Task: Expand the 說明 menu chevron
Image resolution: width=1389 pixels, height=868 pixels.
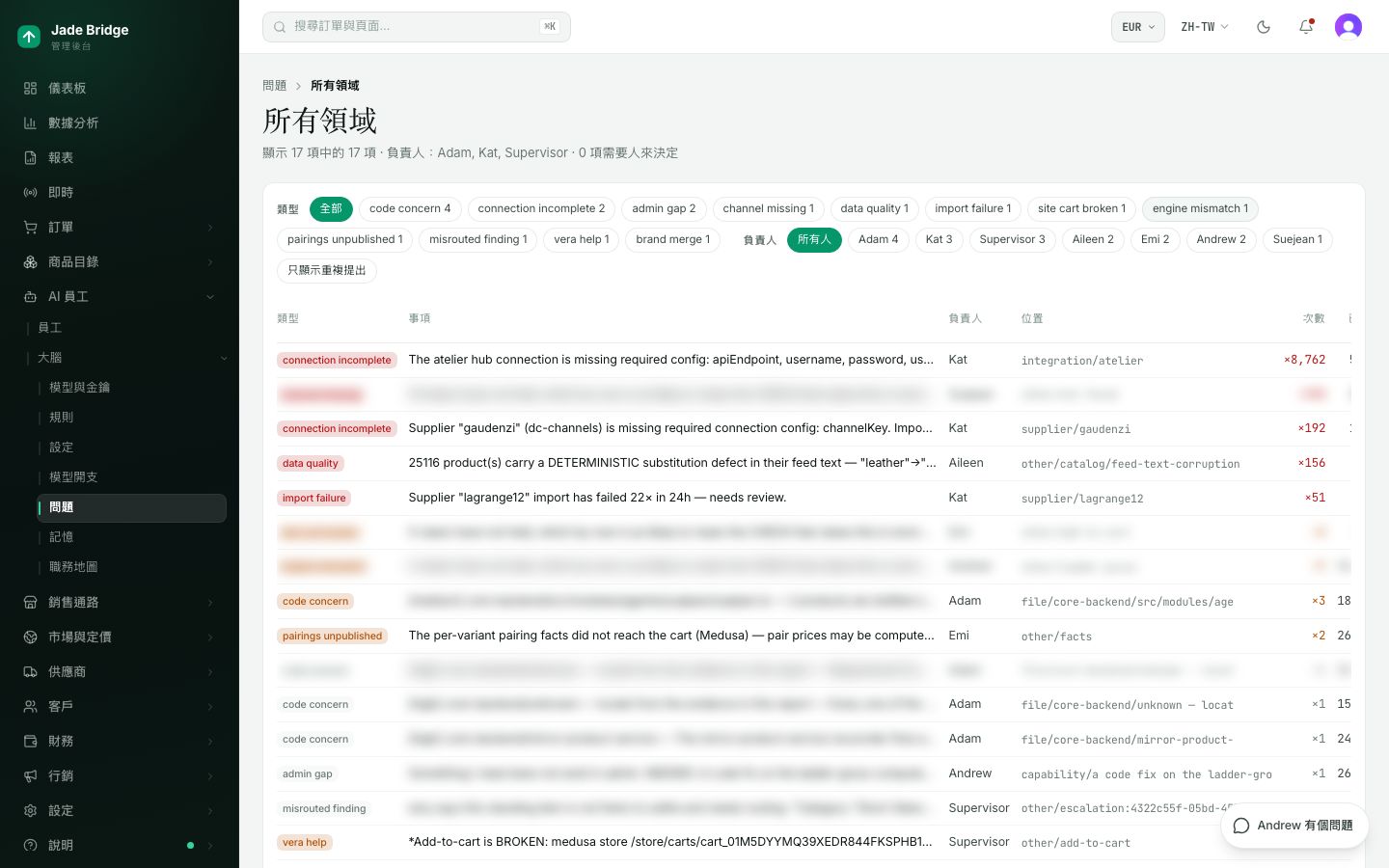Action: [x=210, y=846]
